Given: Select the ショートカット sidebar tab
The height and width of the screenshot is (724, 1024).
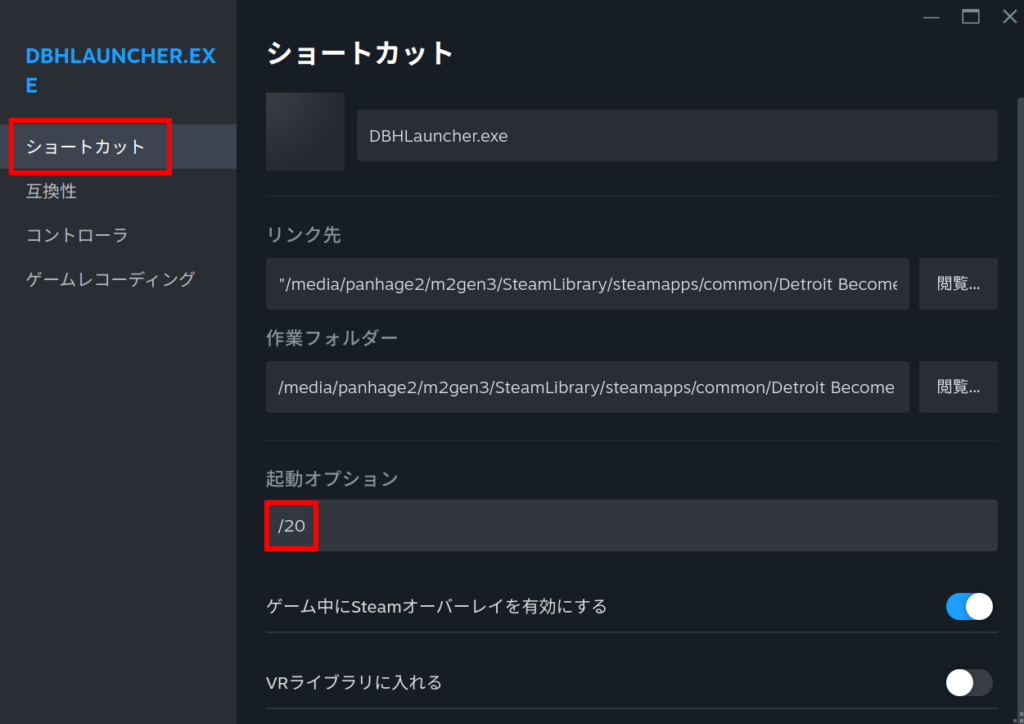Looking at the screenshot, I should [x=118, y=147].
